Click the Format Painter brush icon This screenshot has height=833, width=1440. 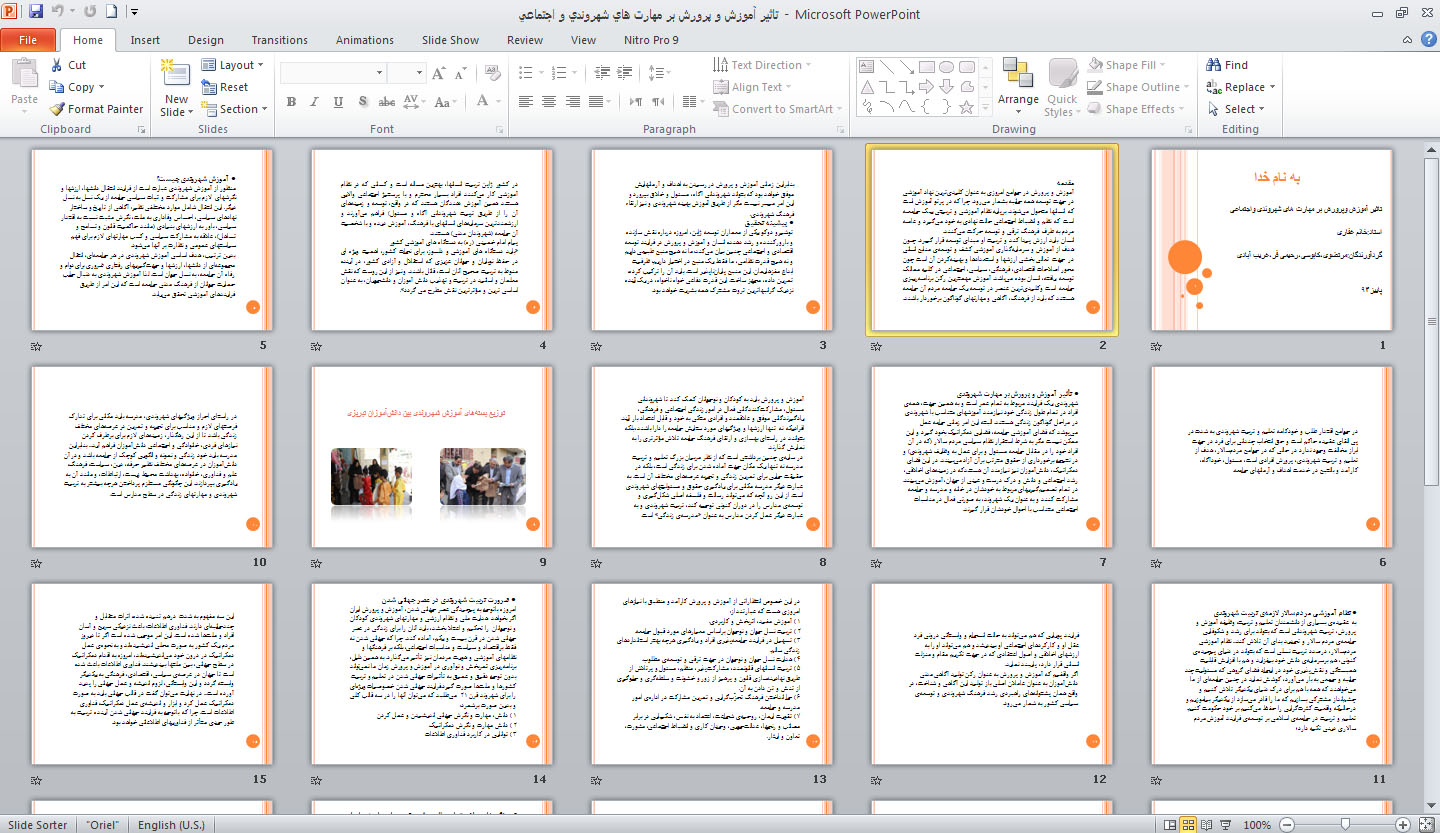(57, 109)
